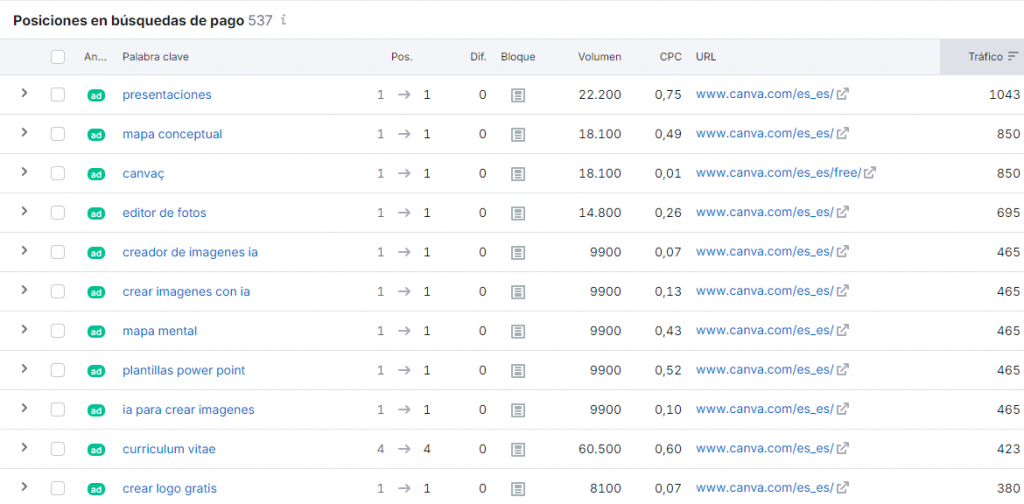The image size is (1024, 504).
Task: Open external link icon for plantillas power point
Action: pyautogui.click(x=843, y=370)
